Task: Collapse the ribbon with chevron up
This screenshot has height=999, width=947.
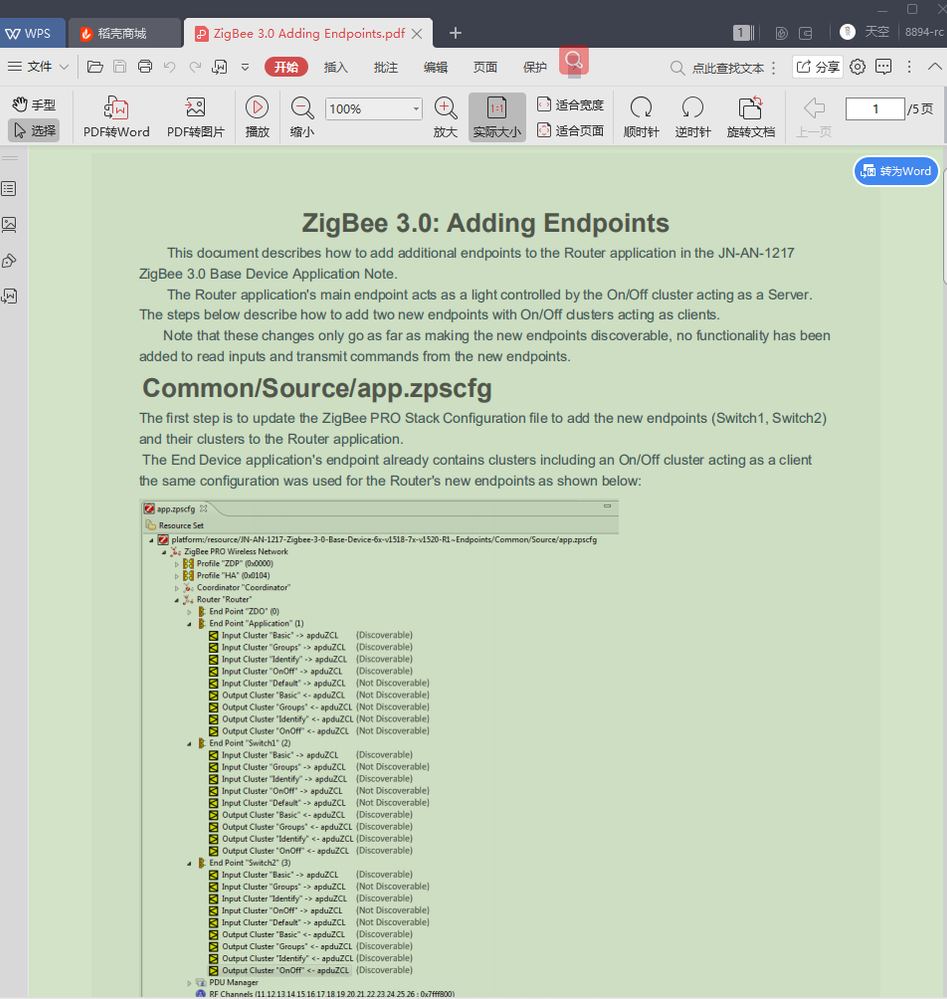Action: pyautogui.click(x=934, y=66)
